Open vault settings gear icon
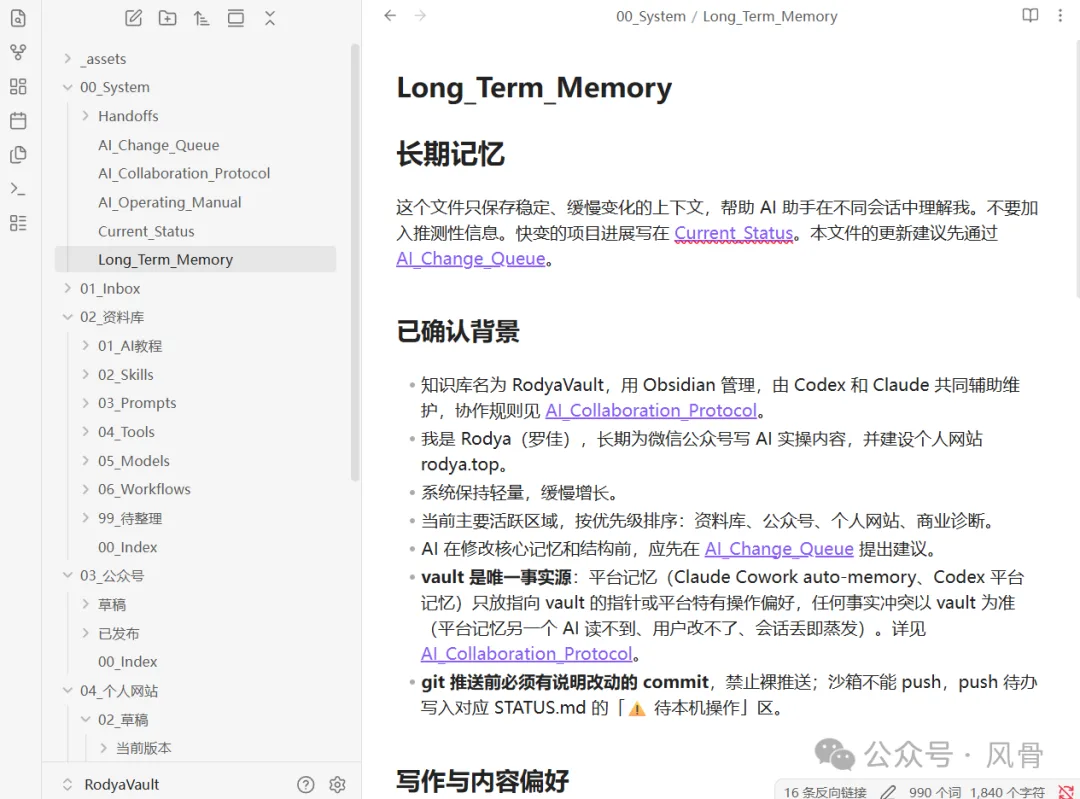 click(x=338, y=784)
